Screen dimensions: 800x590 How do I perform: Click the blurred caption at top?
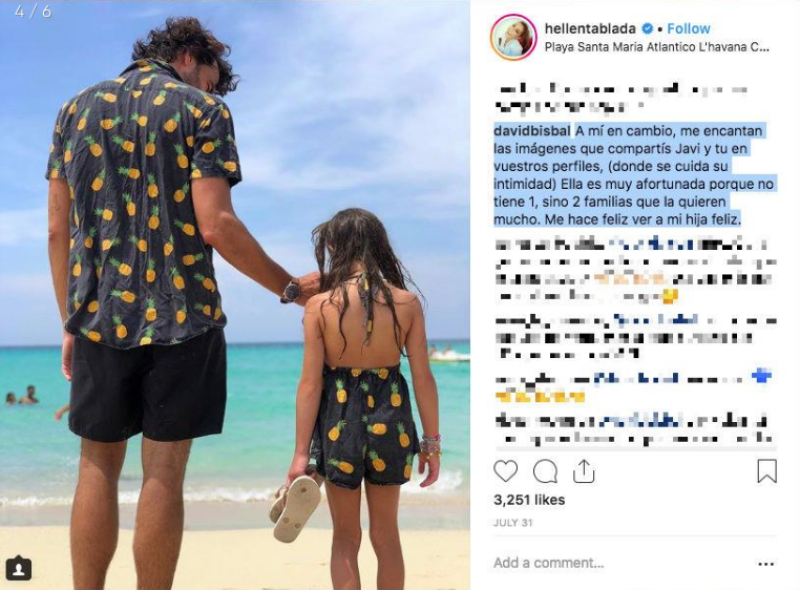622,98
